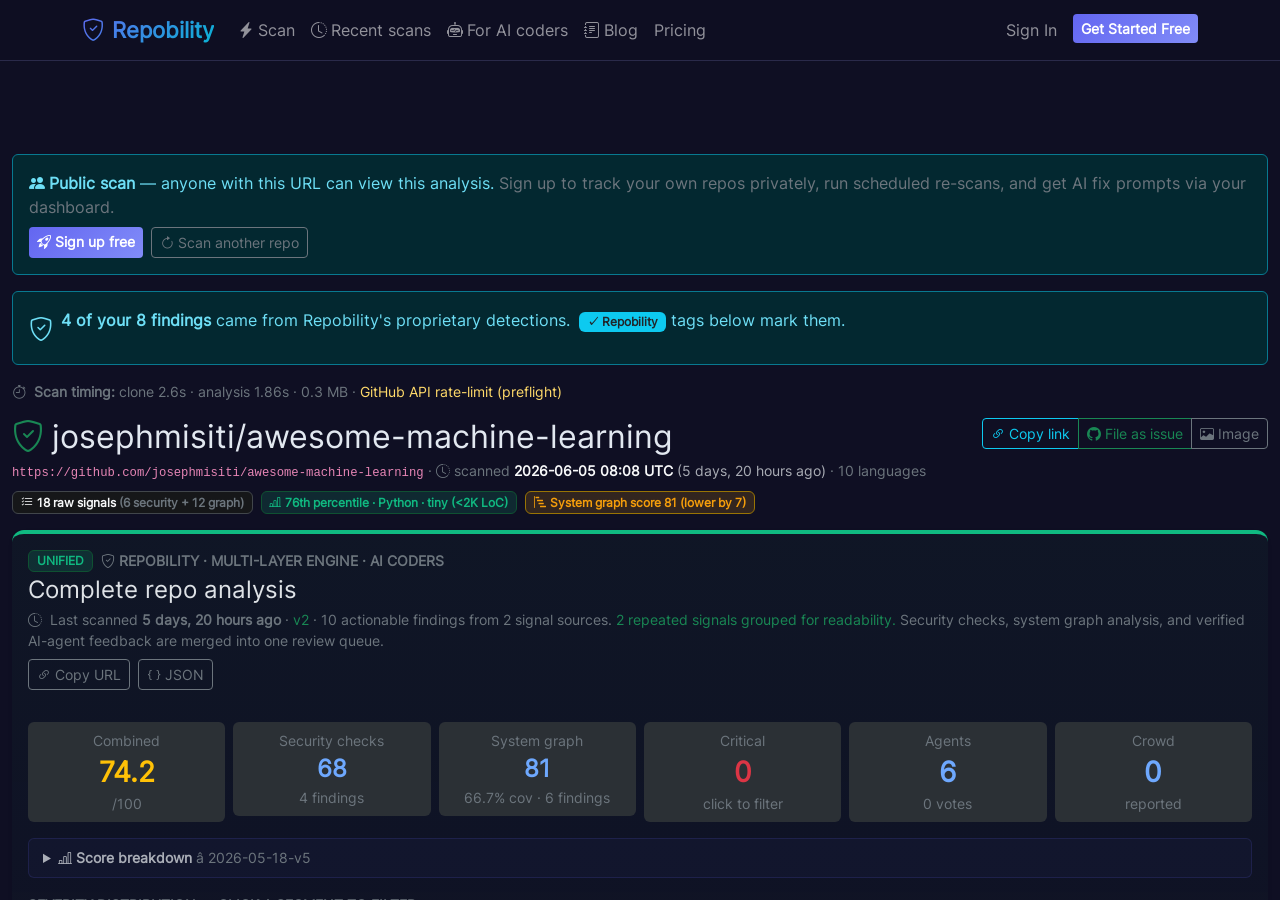Filter by the Critical score card
The width and height of the screenshot is (1280, 900).
742,772
